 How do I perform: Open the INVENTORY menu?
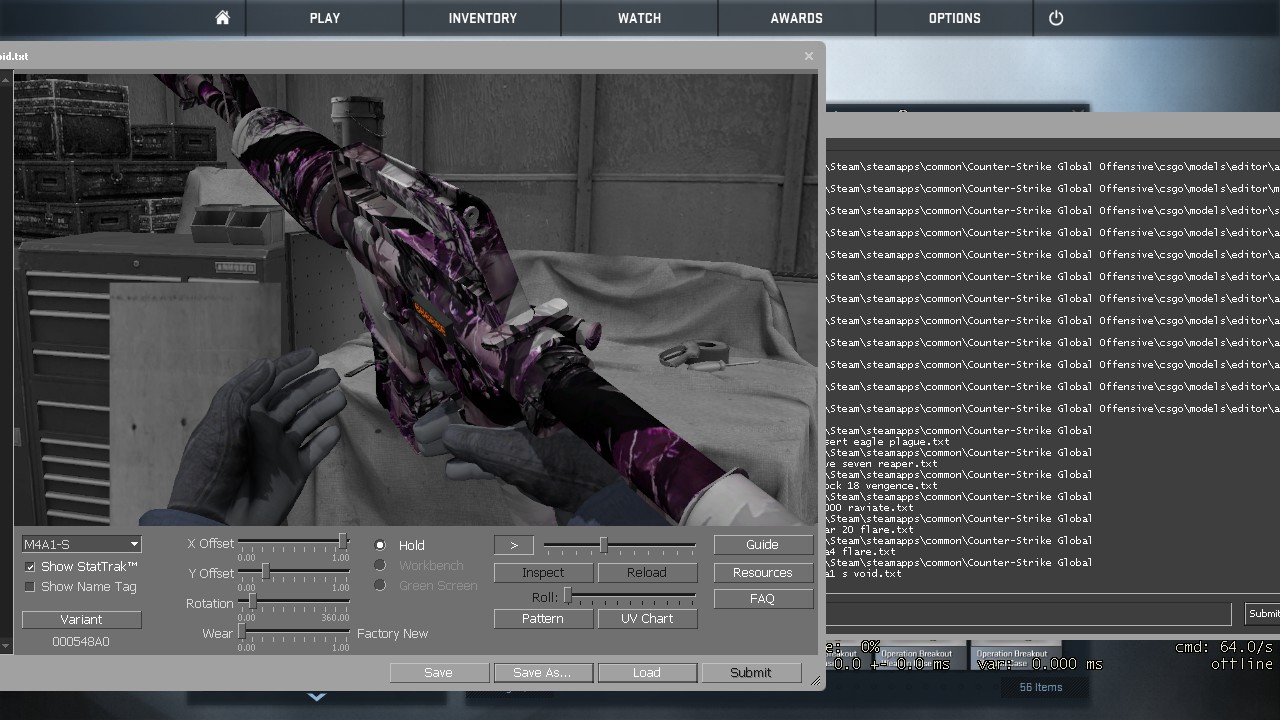tap(483, 18)
